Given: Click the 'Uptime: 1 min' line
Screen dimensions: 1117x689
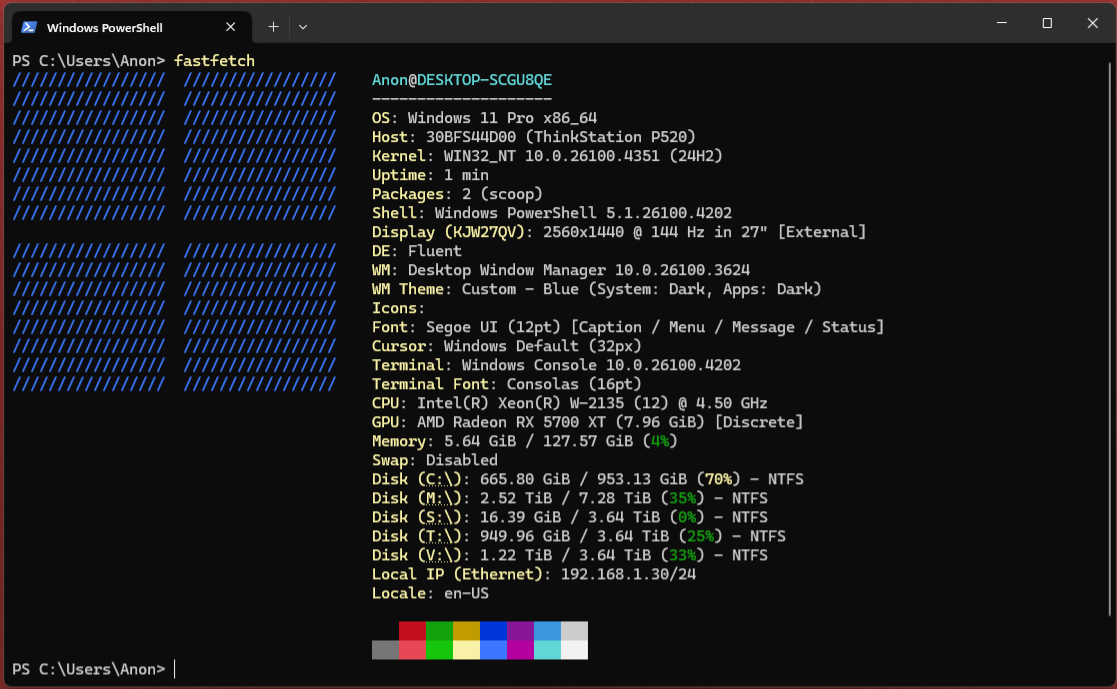Looking at the screenshot, I should [x=430, y=175].
